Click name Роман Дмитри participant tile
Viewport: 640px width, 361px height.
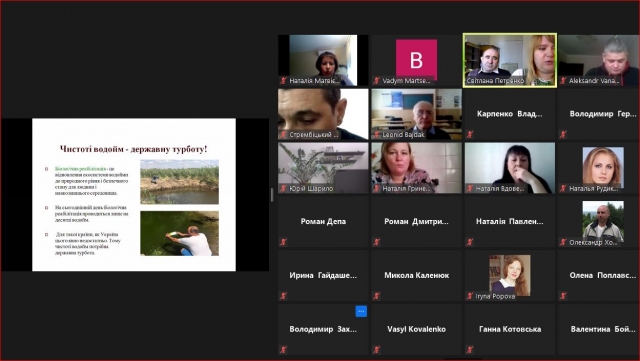tap(416, 221)
